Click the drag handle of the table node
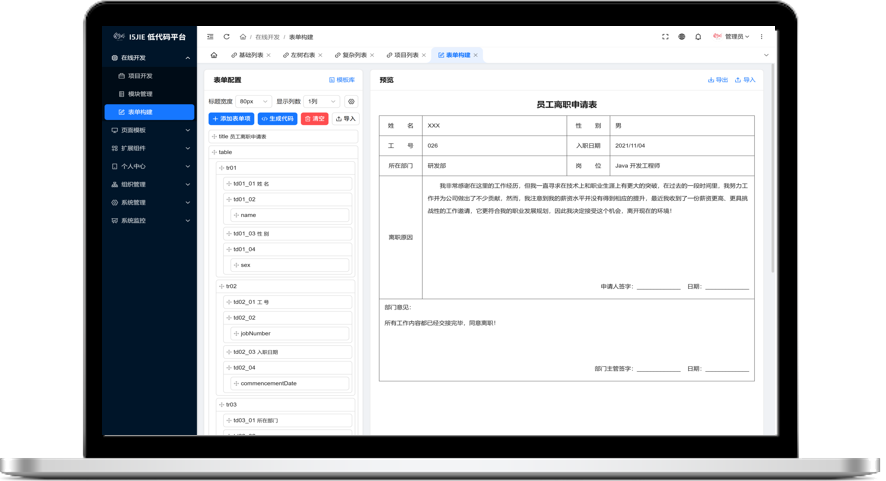The width and height of the screenshot is (886, 481). point(214,152)
